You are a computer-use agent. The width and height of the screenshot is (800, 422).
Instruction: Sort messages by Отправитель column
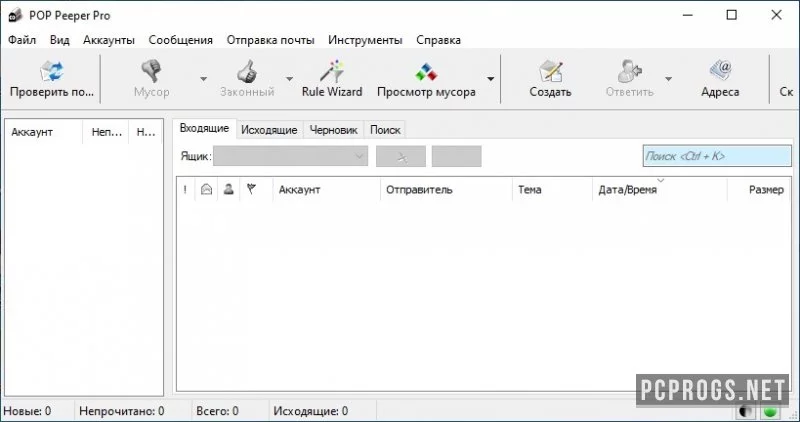446,190
